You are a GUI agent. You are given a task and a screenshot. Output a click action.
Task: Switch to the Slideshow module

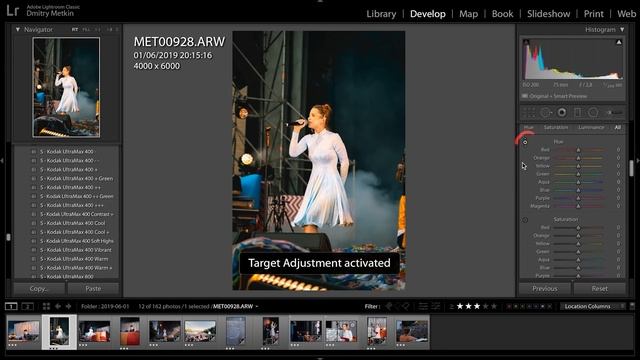pyautogui.click(x=549, y=14)
